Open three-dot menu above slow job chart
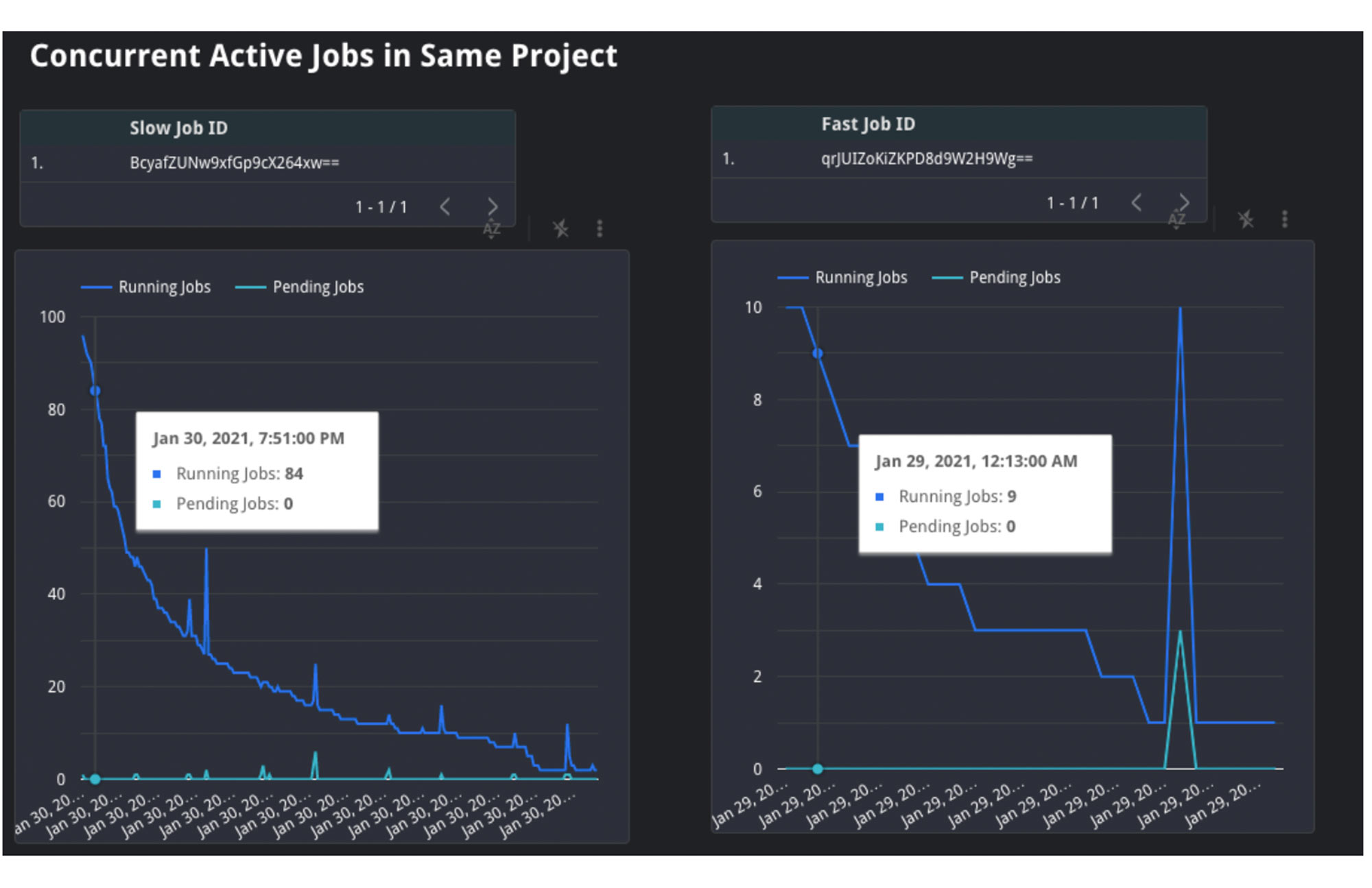The height and width of the screenshot is (888, 1372). [x=600, y=228]
